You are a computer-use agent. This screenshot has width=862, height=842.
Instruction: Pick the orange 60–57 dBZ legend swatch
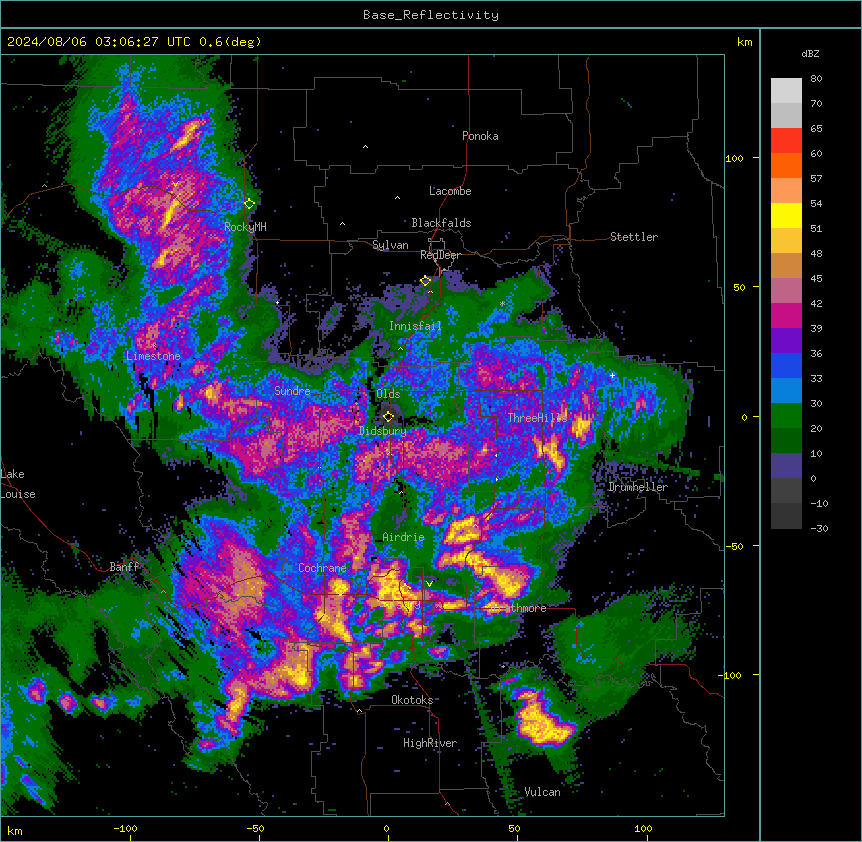[786, 165]
